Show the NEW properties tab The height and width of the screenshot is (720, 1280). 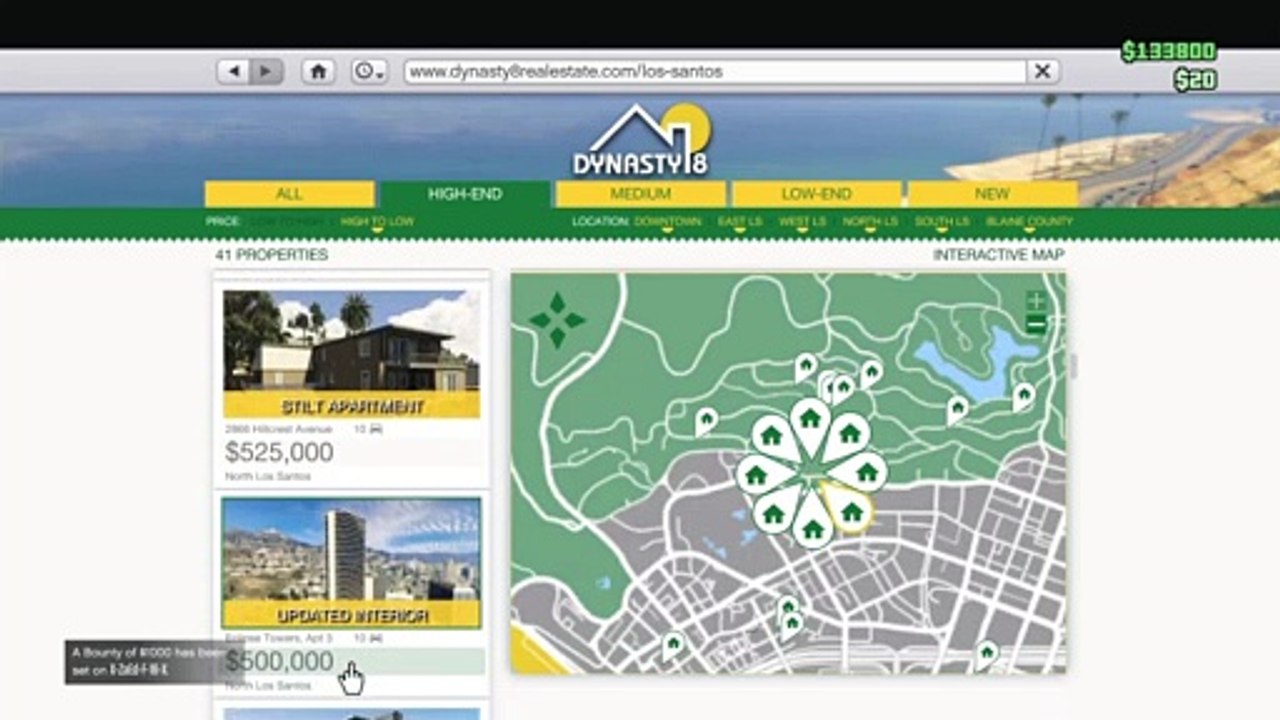point(992,194)
